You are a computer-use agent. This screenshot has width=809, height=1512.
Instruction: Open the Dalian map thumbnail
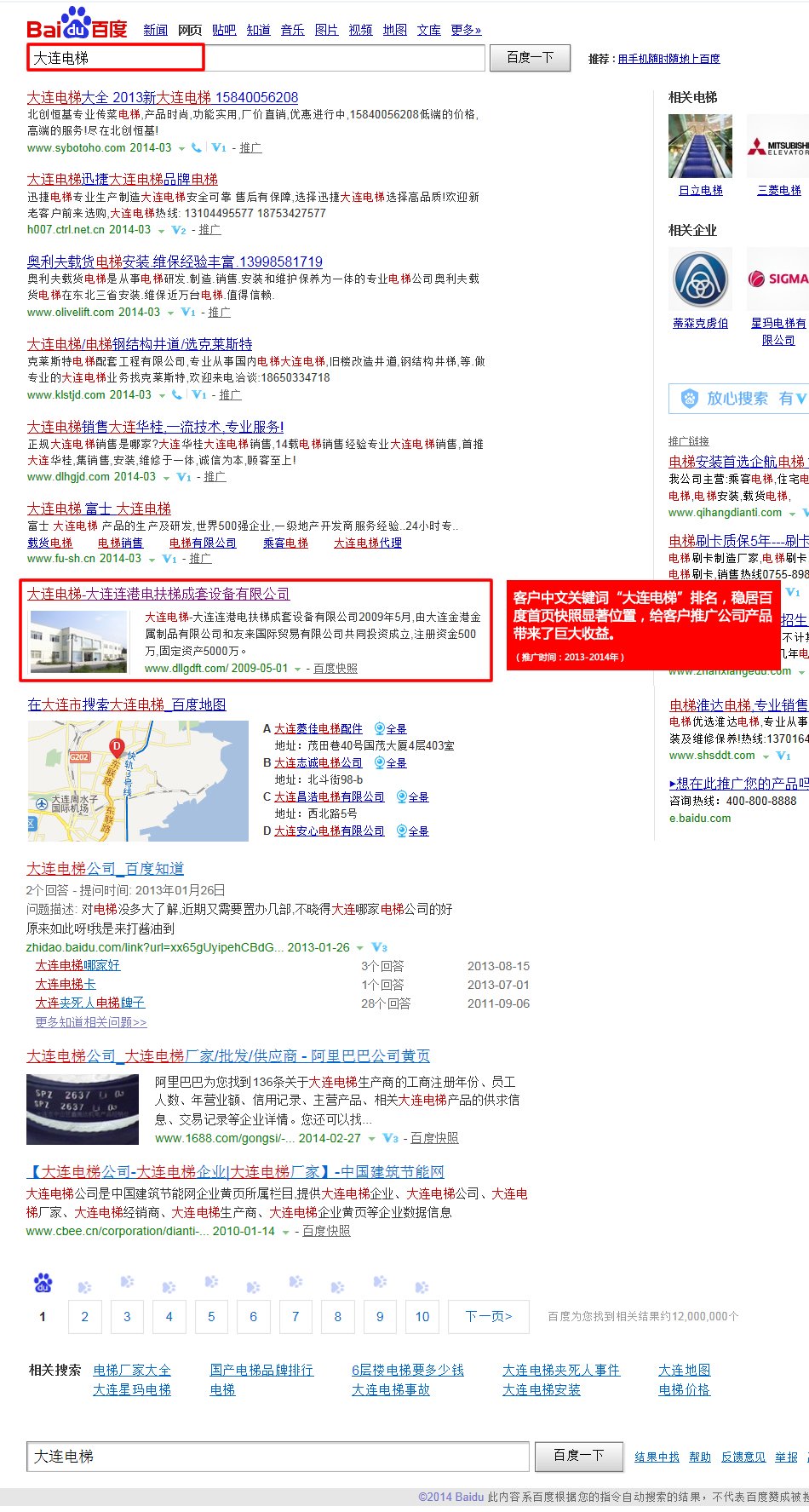138,781
